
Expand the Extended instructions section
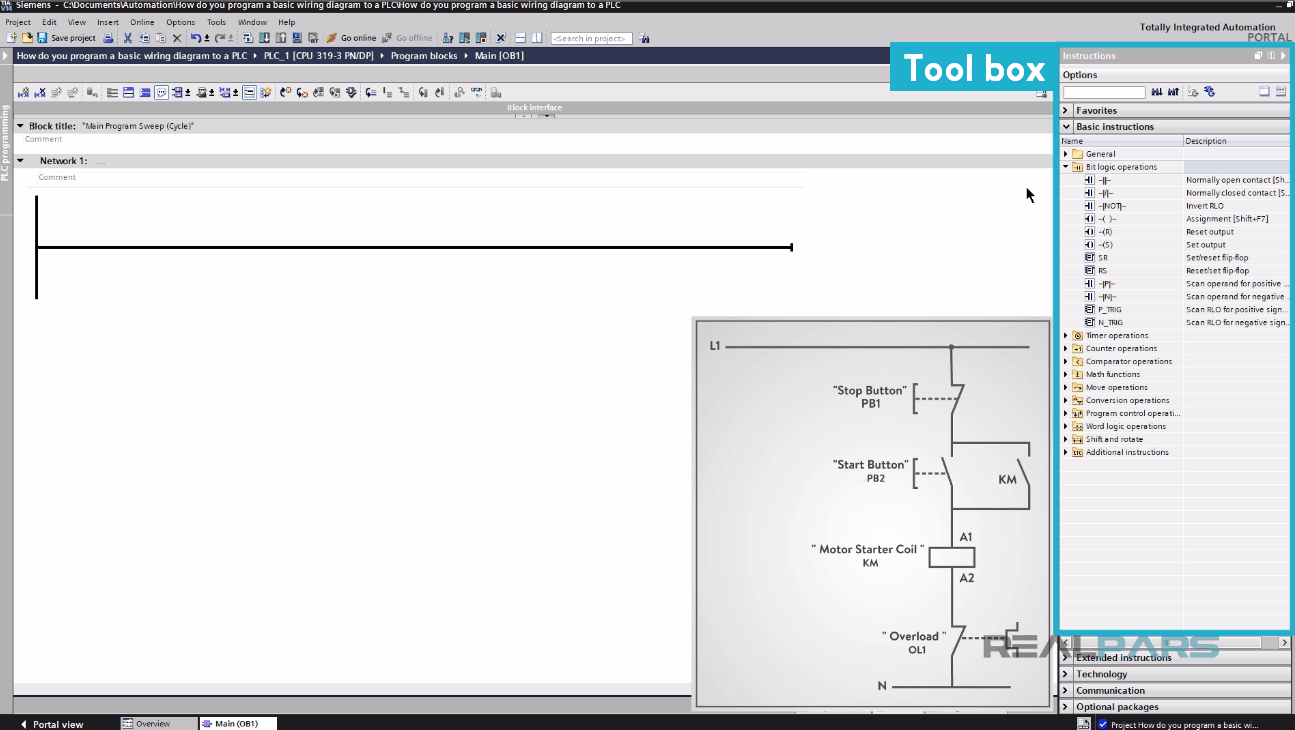[x=1065, y=657]
